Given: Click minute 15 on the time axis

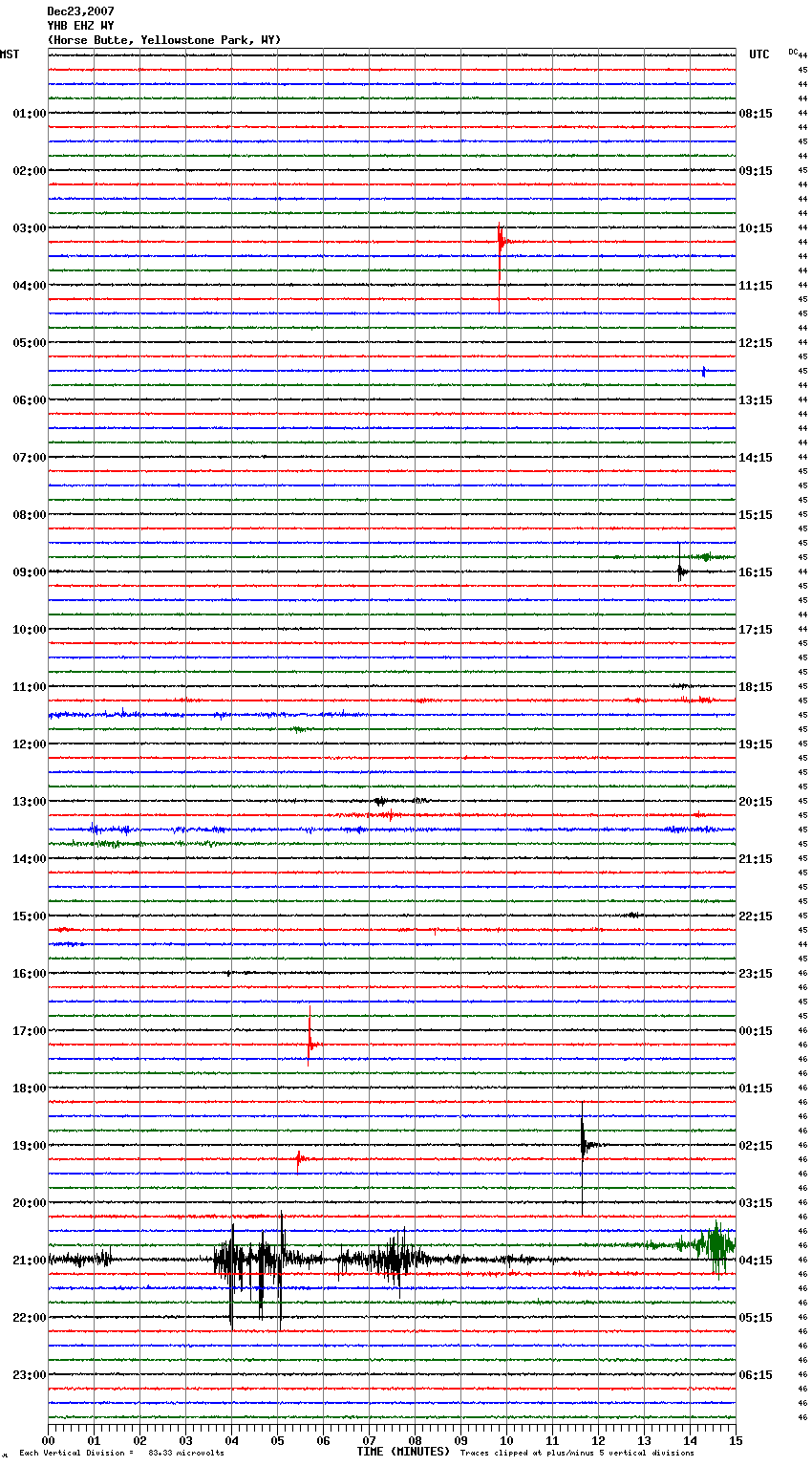Looking at the screenshot, I should (736, 1440).
